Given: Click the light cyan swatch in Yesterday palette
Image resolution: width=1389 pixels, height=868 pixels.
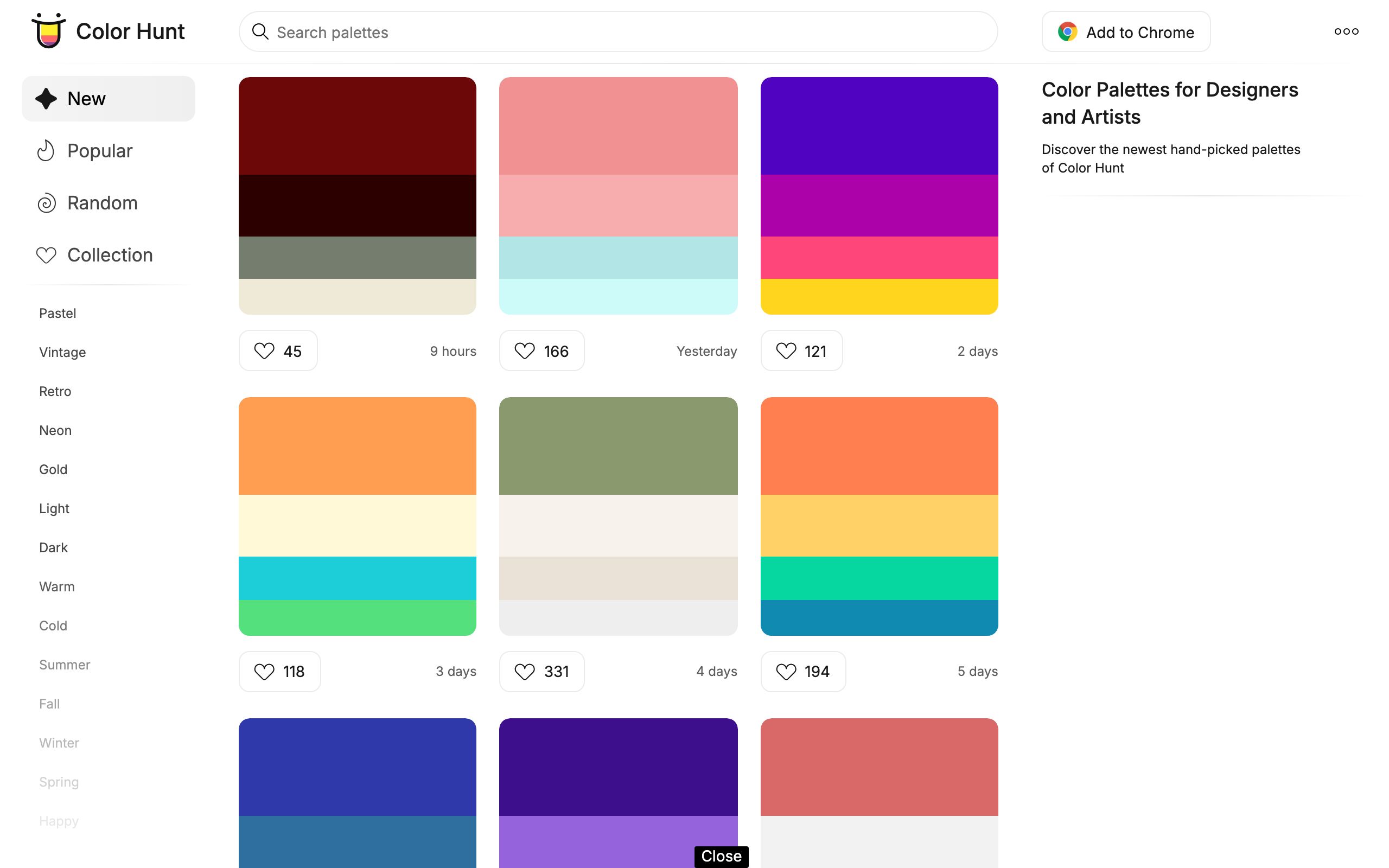Looking at the screenshot, I should click(618, 296).
